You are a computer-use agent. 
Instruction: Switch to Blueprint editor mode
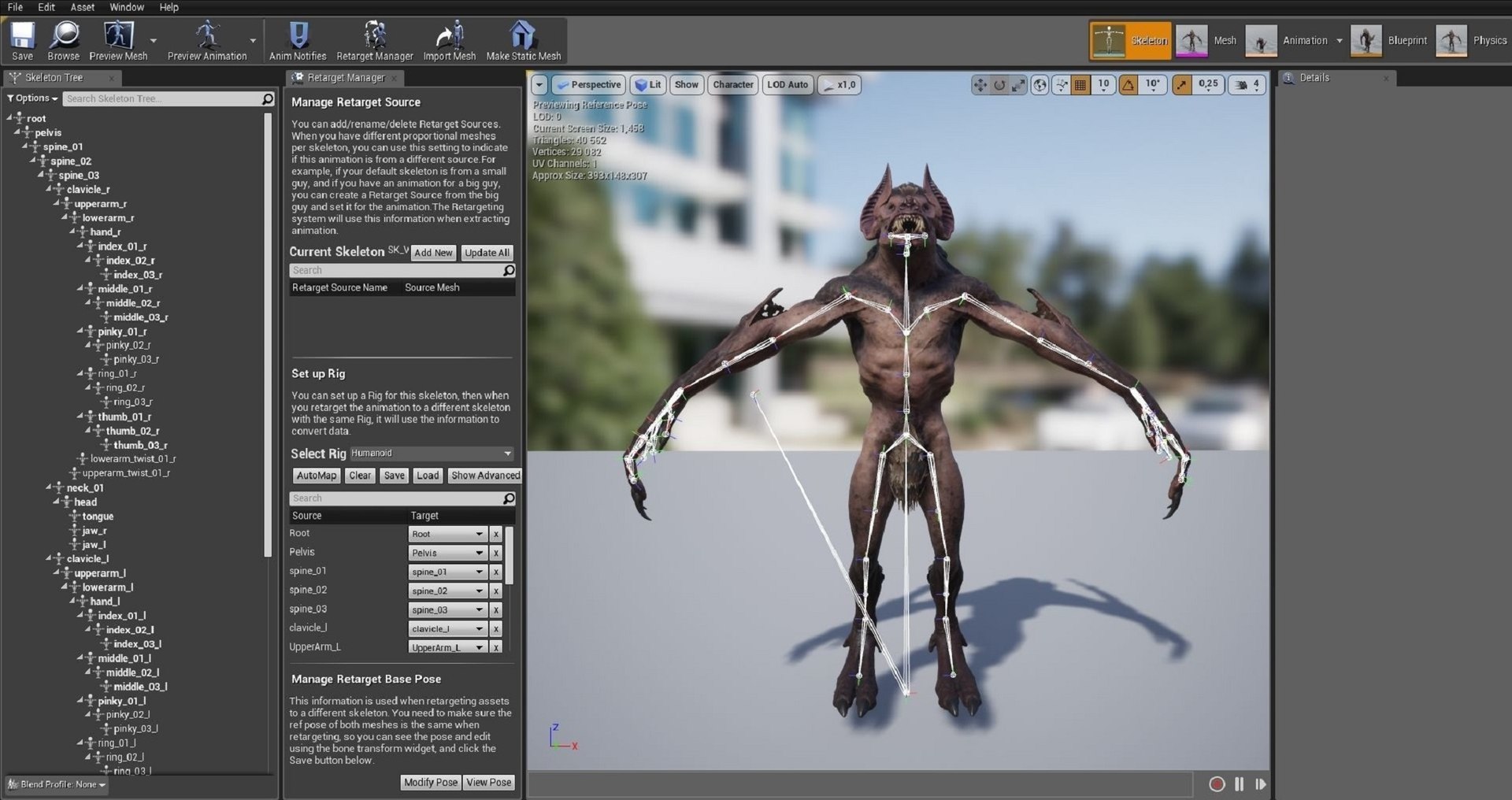pyautogui.click(x=1390, y=40)
